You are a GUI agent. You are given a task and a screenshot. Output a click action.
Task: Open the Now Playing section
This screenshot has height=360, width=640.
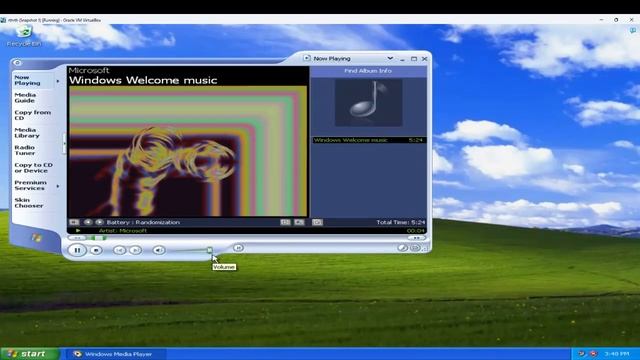pyautogui.click(x=27, y=80)
